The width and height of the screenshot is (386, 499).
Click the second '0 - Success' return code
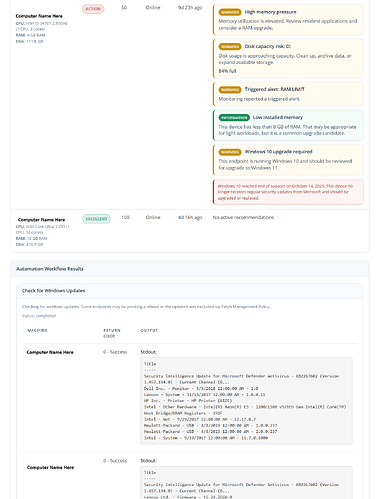point(115,461)
